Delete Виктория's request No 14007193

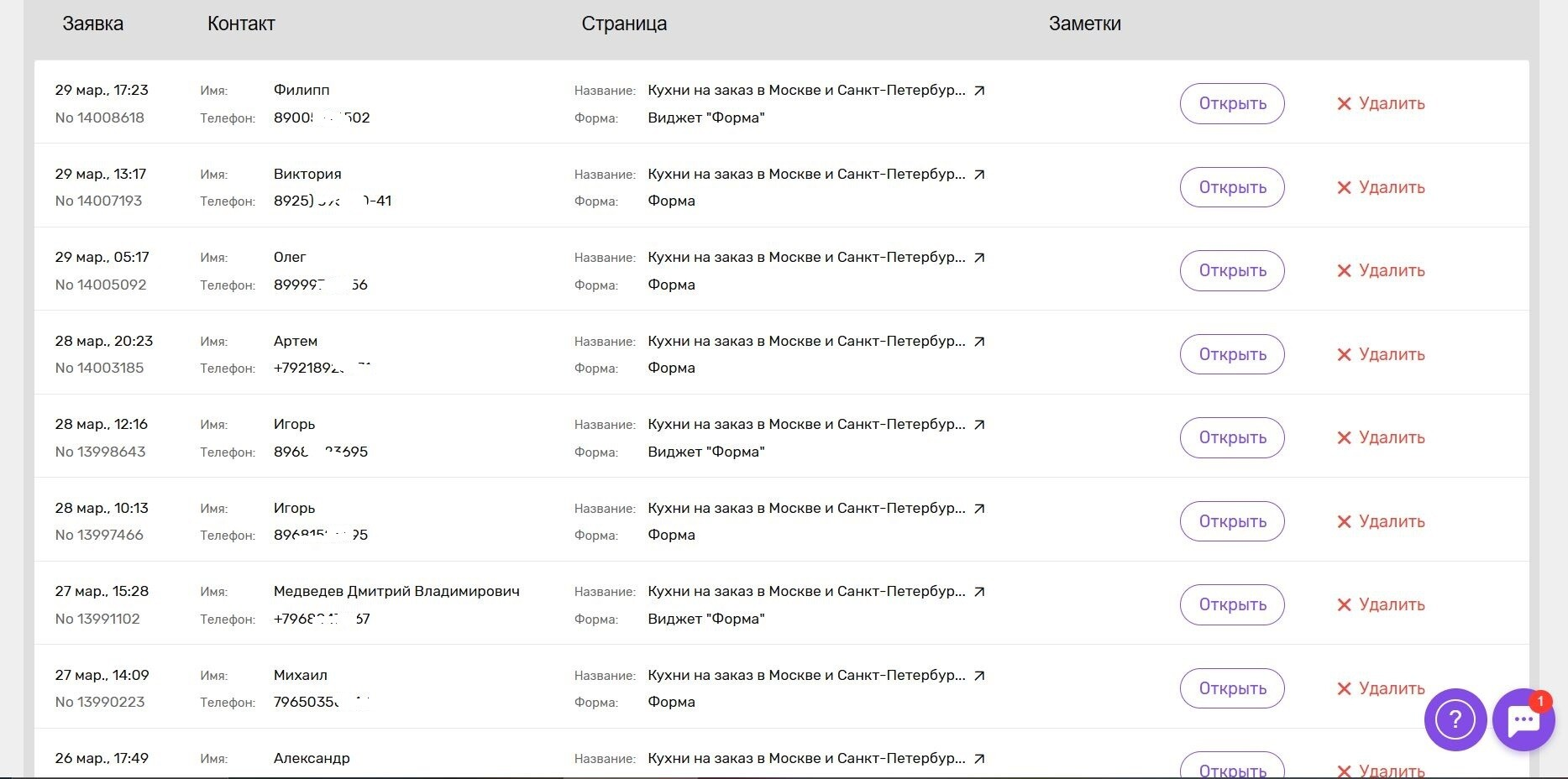point(1381,187)
